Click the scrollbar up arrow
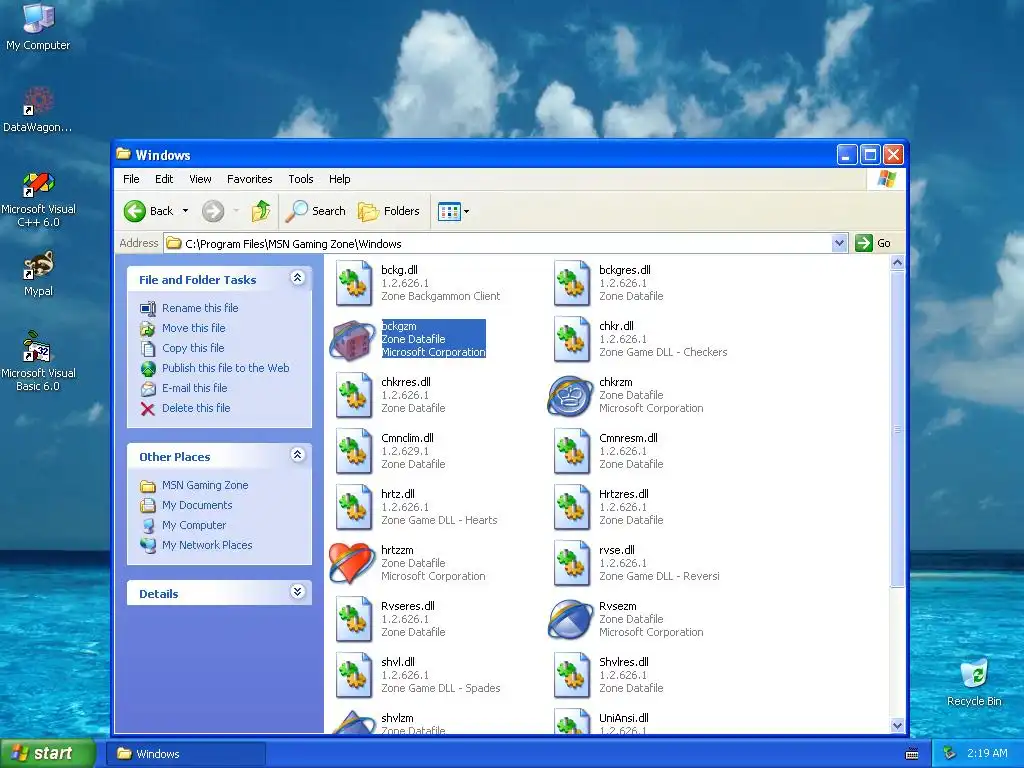The width and height of the screenshot is (1024, 768). pos(897,263)
